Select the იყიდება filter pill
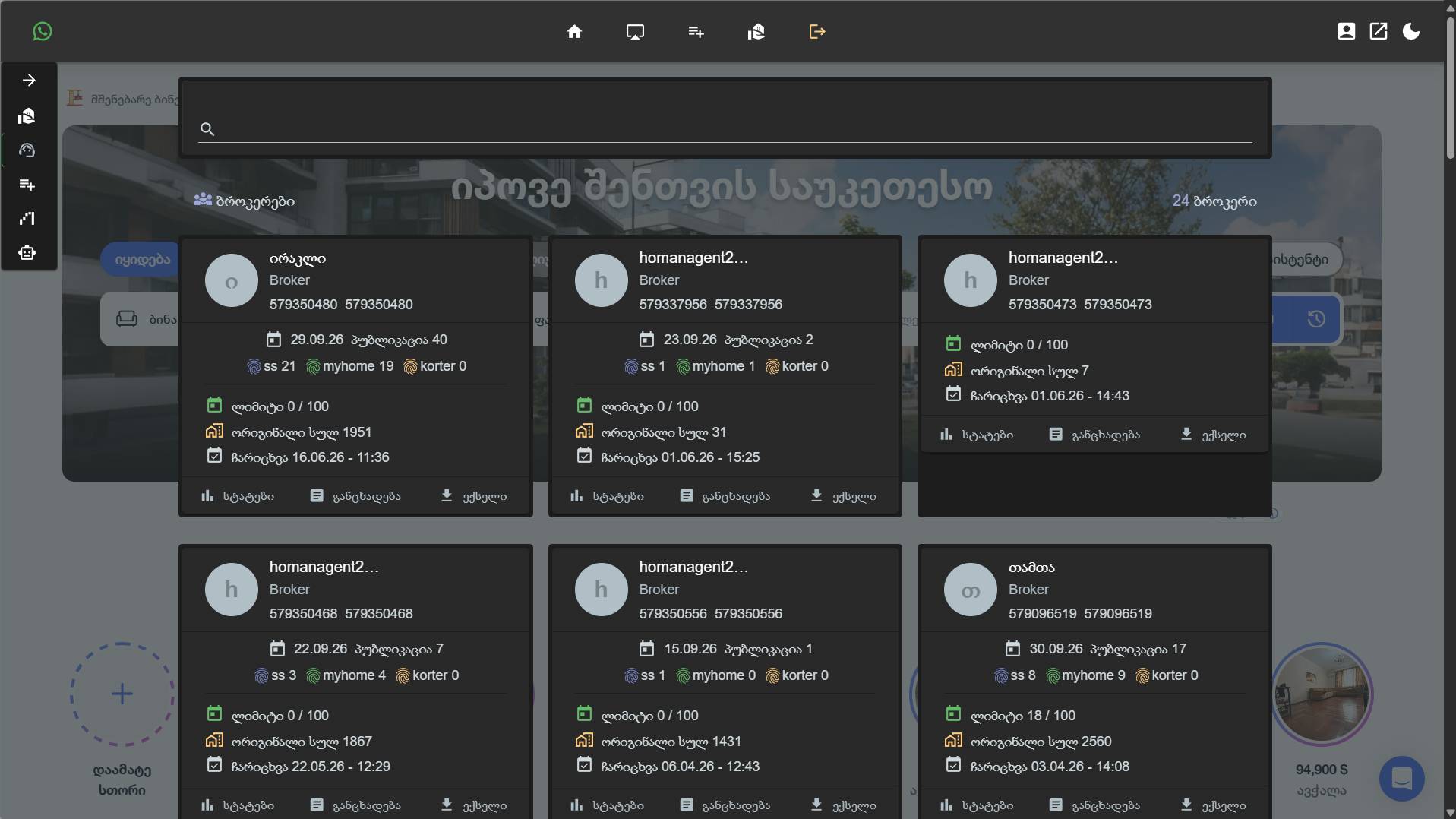This screenshot has height=819, width=1456. pos(142,260)
